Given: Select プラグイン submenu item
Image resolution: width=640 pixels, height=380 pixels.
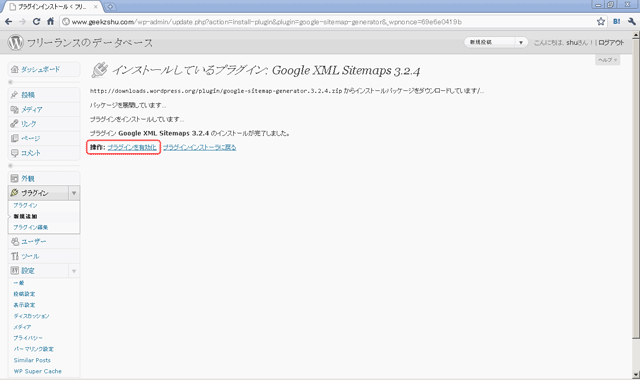Looking at the screenshot, I should pyautogui.click(x=25, y=205).
